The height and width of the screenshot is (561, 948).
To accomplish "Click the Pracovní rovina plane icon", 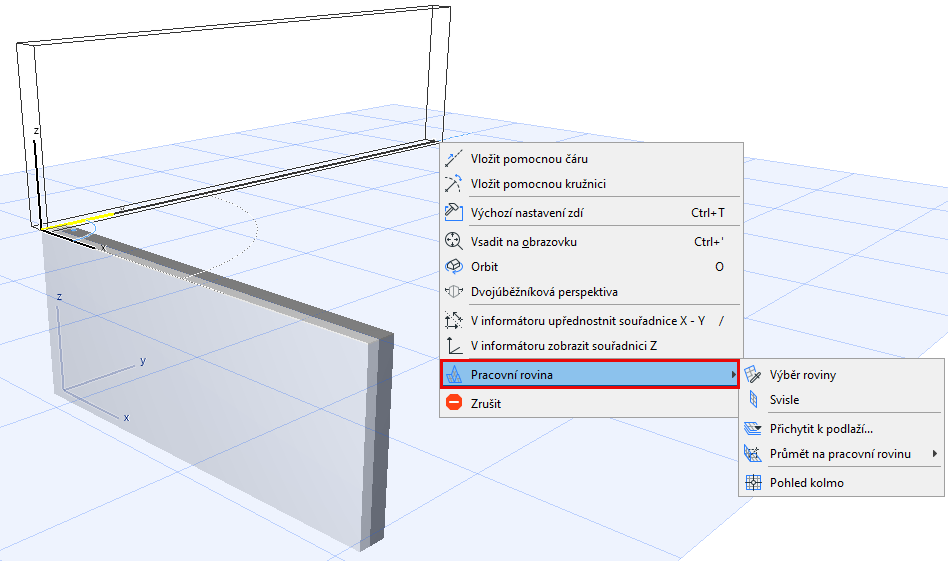I will [x=453, y=375].
